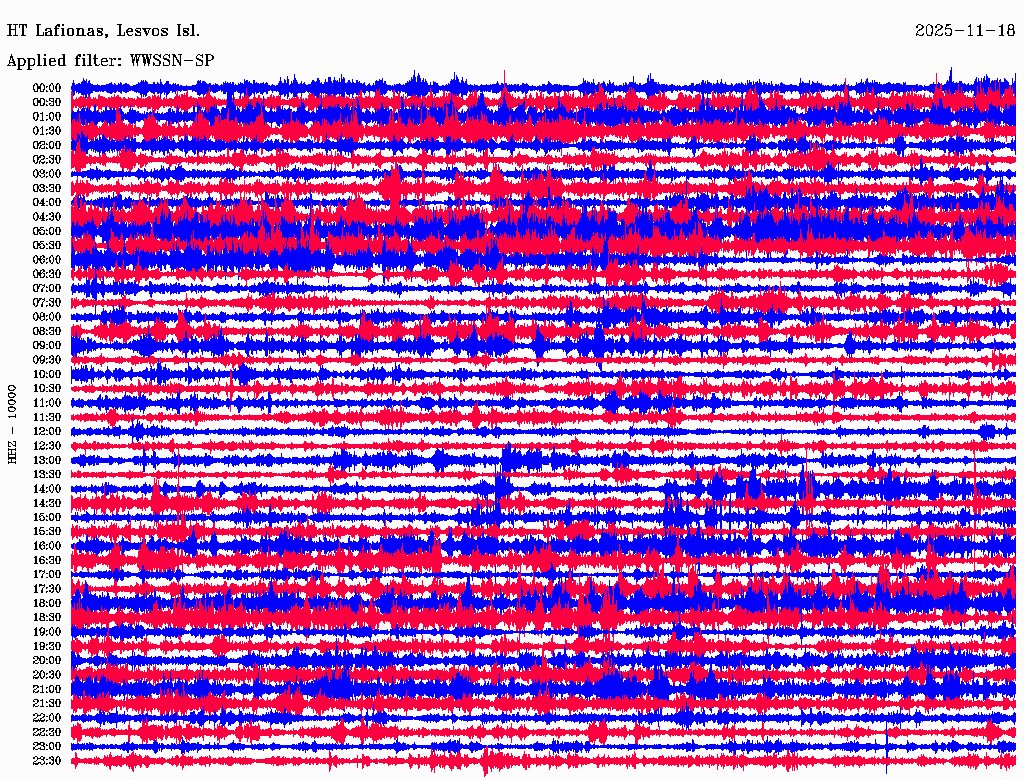
Task: Select the 12:30 time label
Action: tap(46, 446)
